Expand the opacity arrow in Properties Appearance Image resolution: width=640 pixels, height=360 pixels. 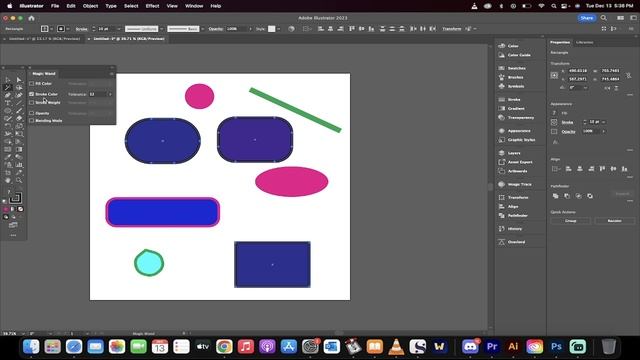point(603,131)
